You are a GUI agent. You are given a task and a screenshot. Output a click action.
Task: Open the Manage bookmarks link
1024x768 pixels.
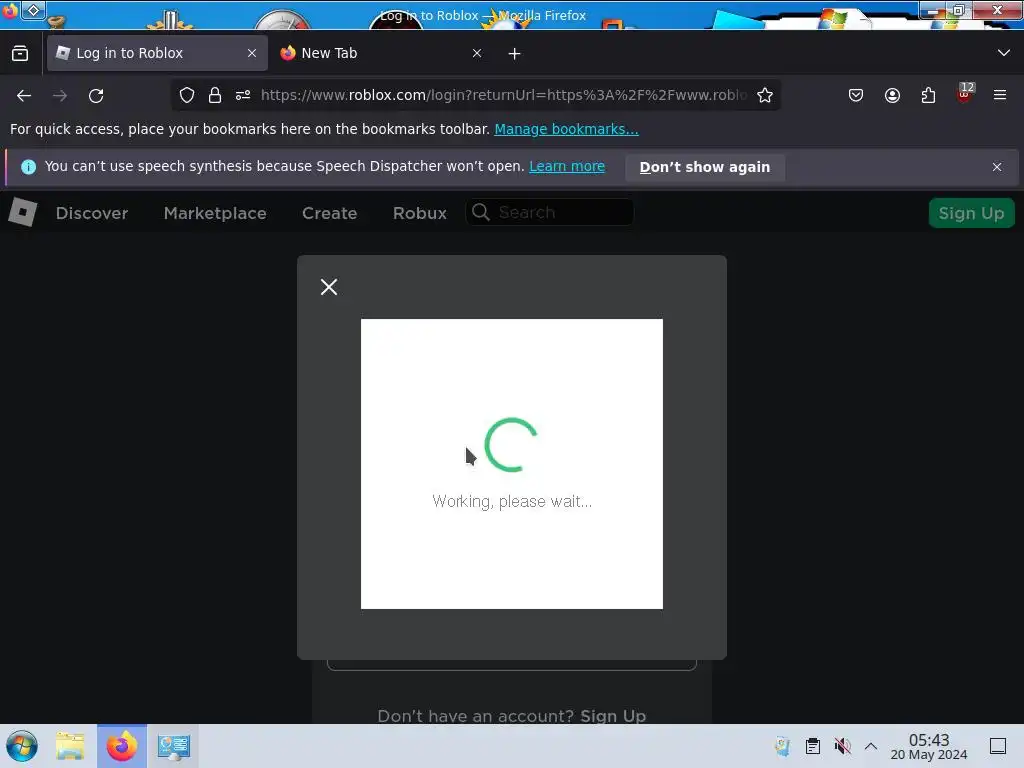566,129
